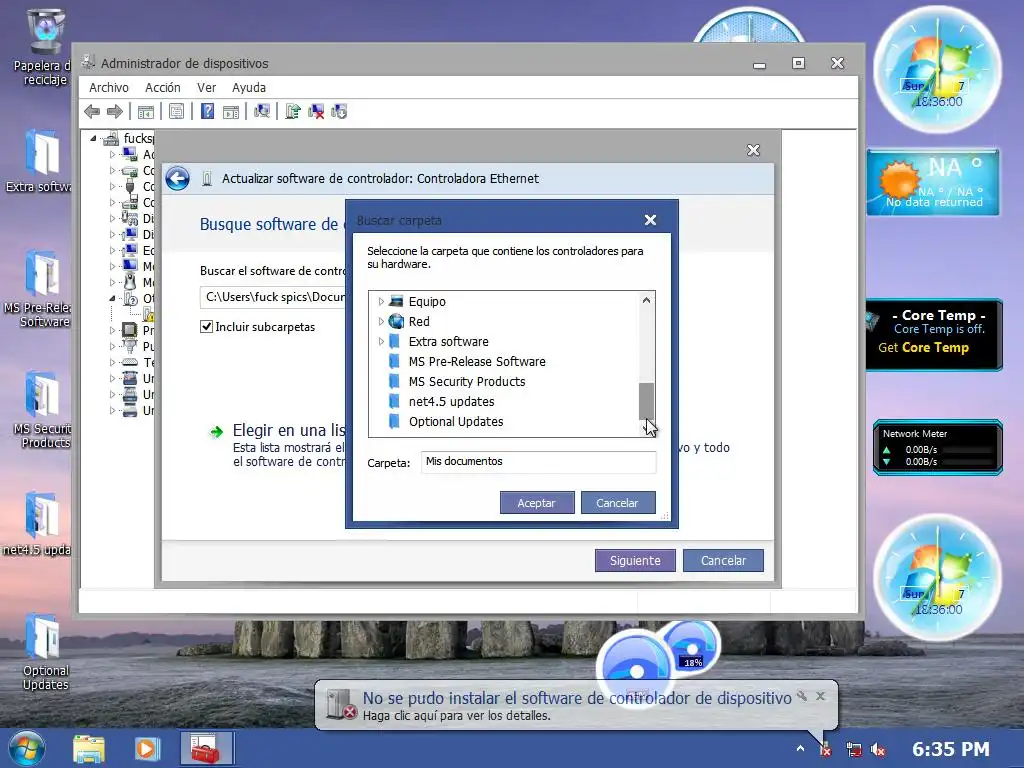Collapse the root computer node in Device Manager
The width and height of the screenshot is (1024, 768).
(93, 138)
